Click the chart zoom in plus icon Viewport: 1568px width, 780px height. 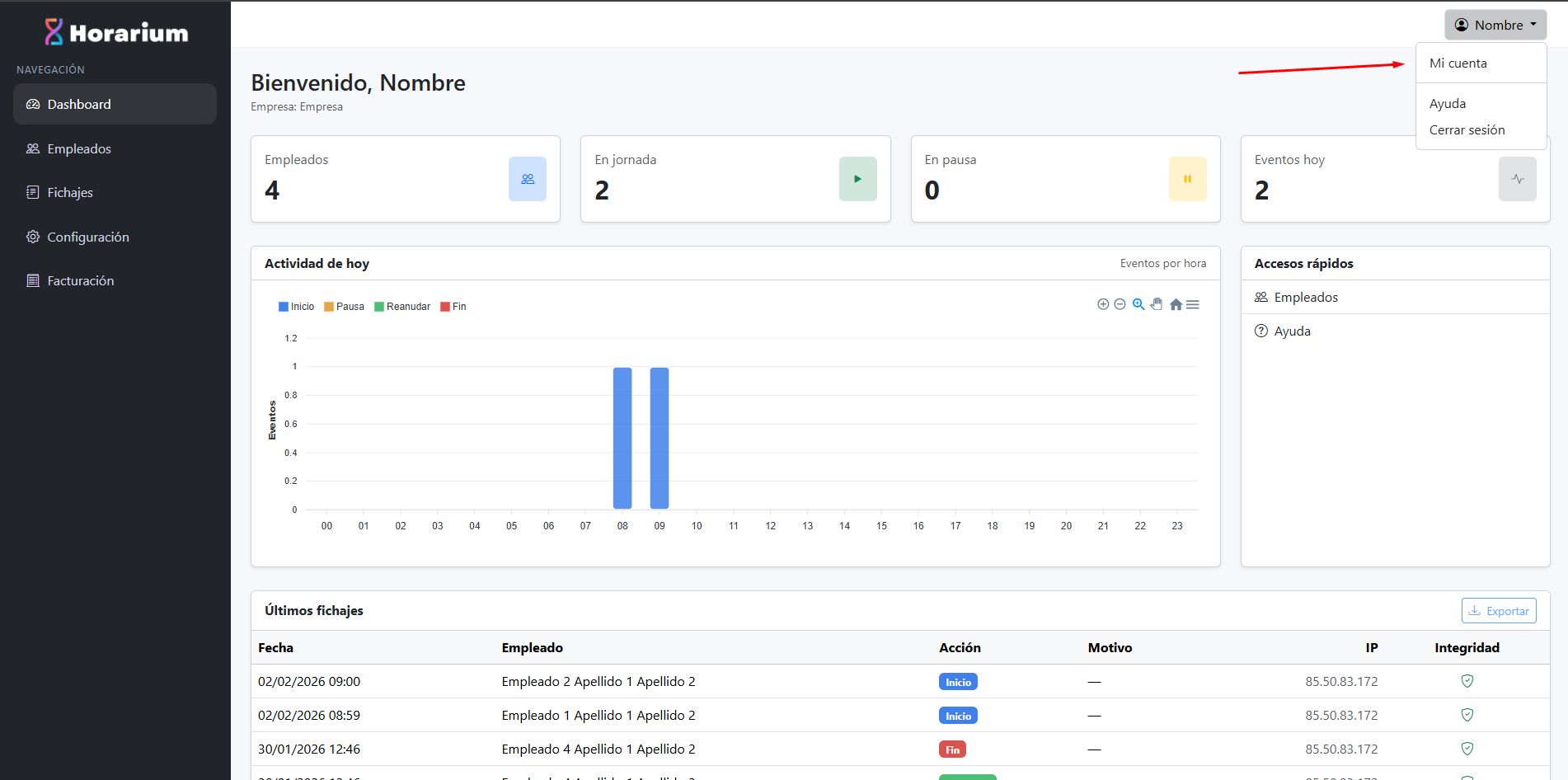(x=1103, y=304)
